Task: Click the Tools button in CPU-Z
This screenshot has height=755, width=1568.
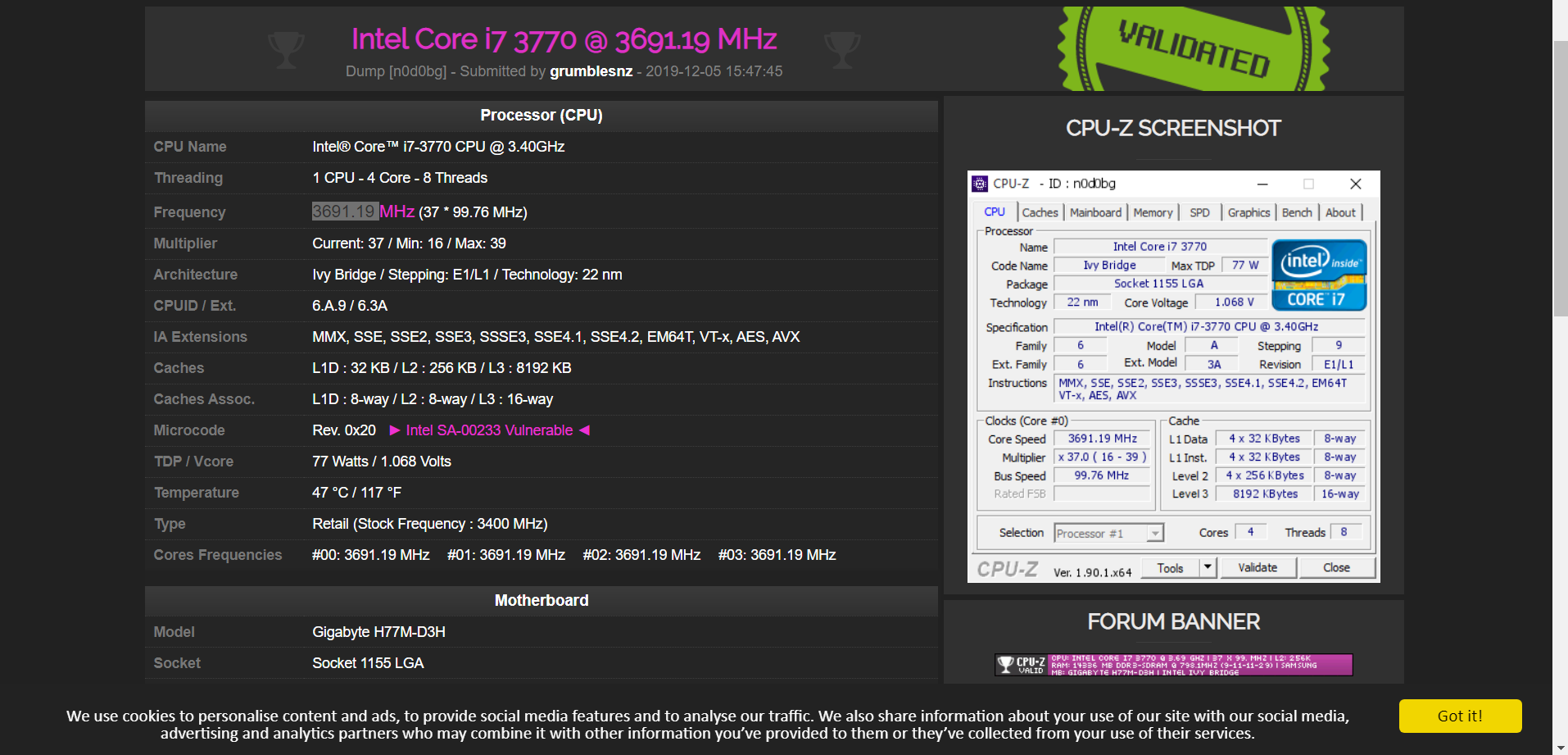Action: (x=1170, y=568)
